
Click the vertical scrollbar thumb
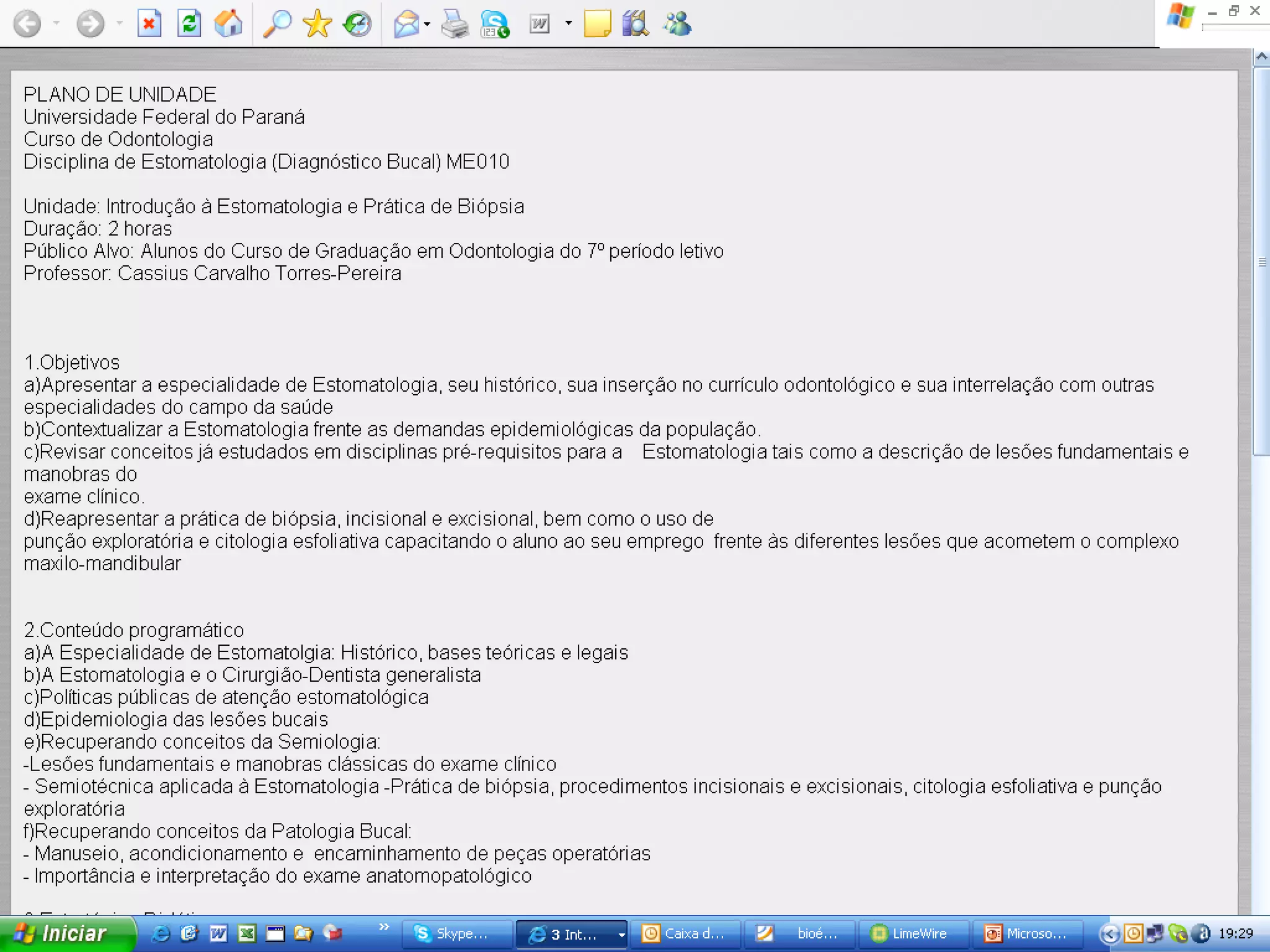point(1261,262)
